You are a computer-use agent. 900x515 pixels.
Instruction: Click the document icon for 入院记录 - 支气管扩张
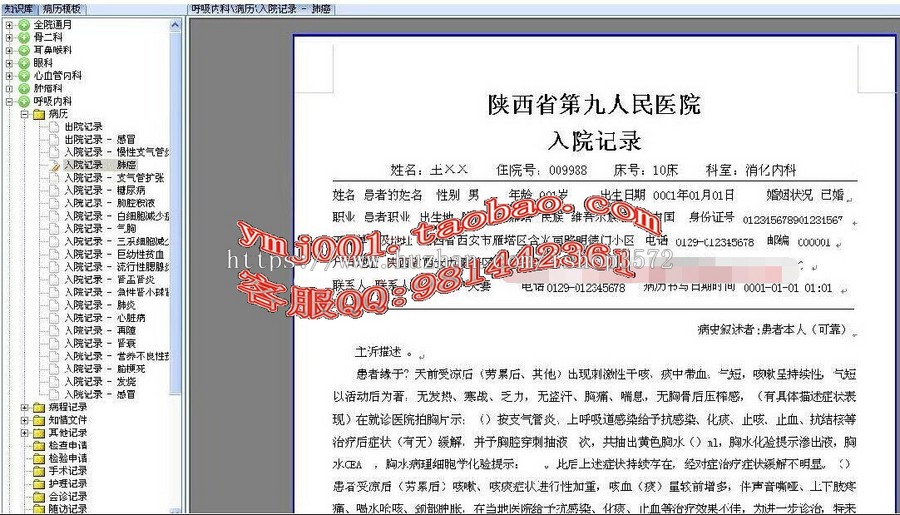[x=54, y=177]
